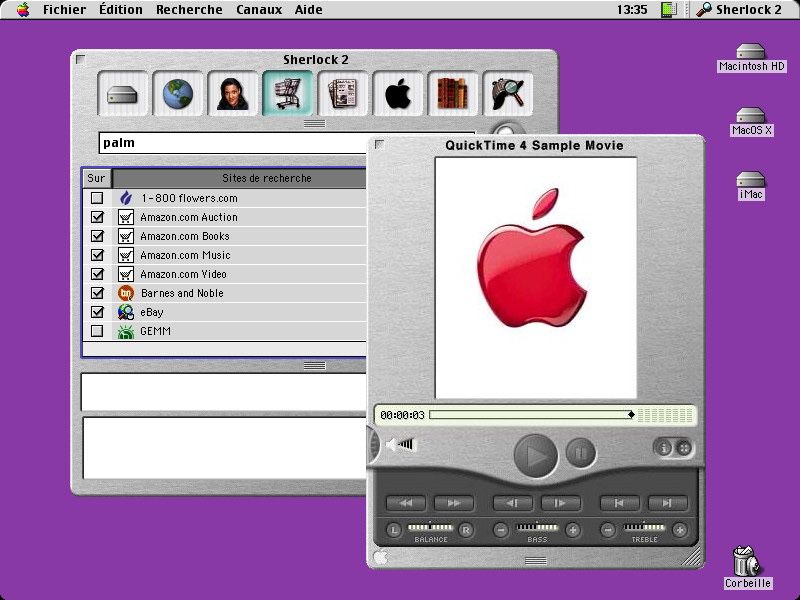This screenshot has width=800, height=600.
Task: Uncheck the Amazon.com Music checkbox
Action: [x=97, y=255]
